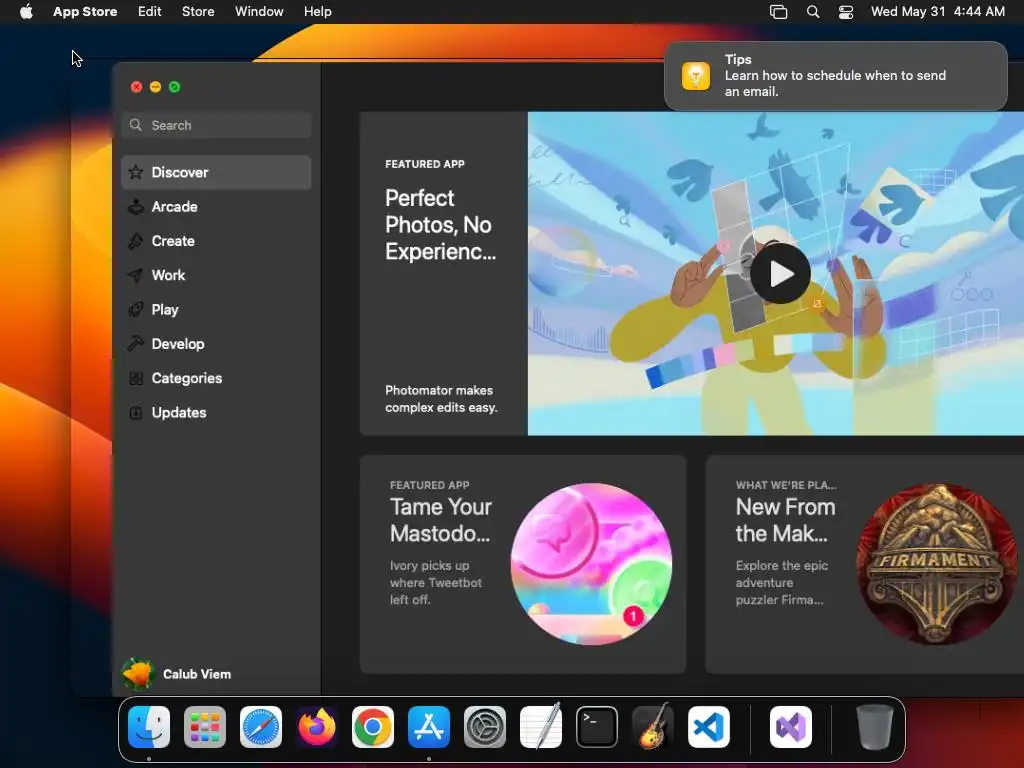Image resolution: width=1024 pixels, height=768 pixels.
Task: Click the date and time clock
Action: pos(938,11)
